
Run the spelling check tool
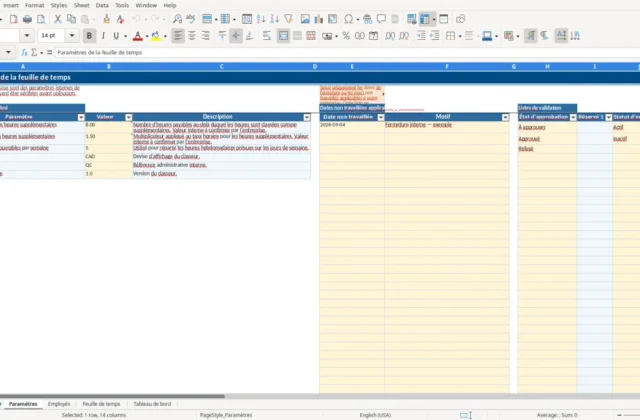(x=191, y=19)
